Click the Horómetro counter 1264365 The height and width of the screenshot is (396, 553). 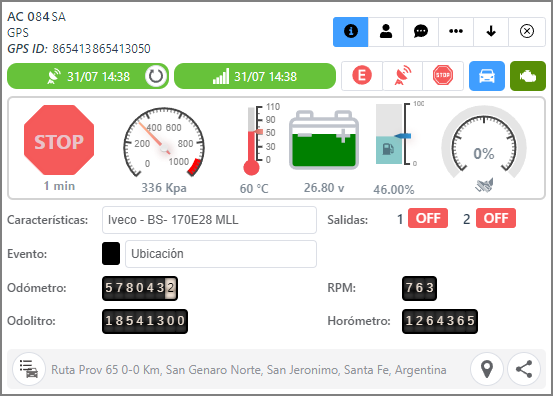(440, 321)
